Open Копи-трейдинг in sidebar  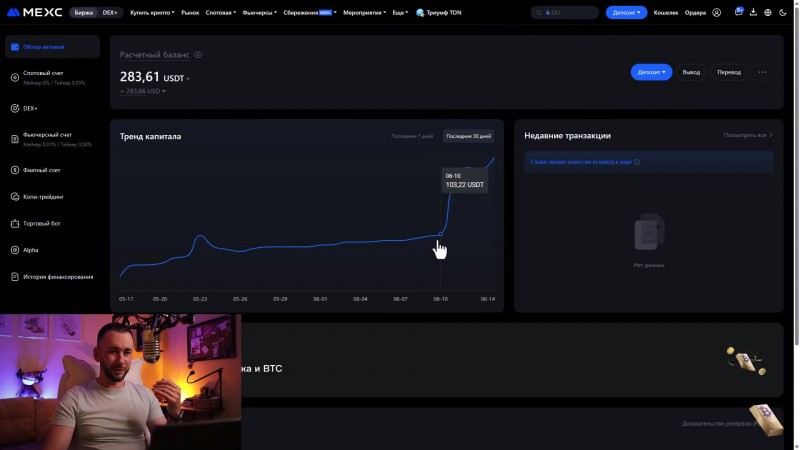43,196
